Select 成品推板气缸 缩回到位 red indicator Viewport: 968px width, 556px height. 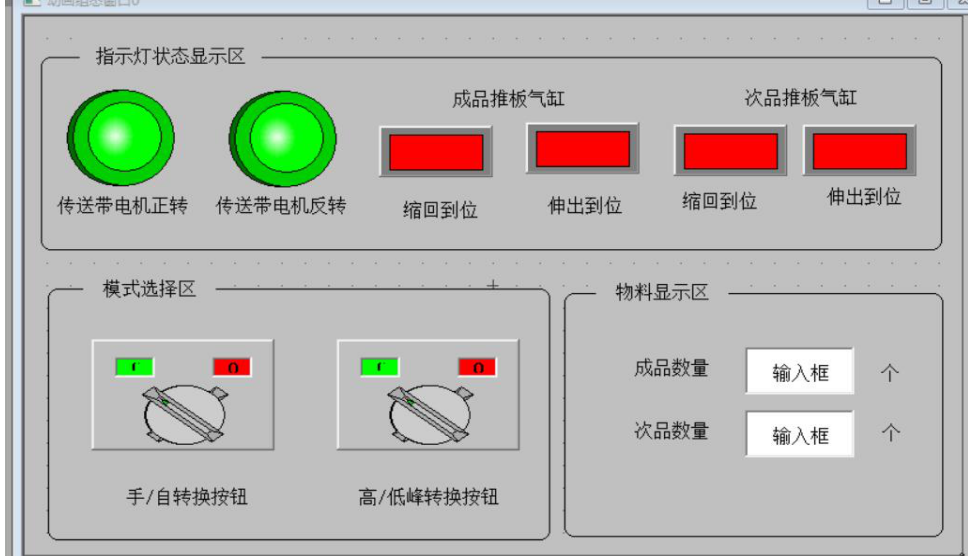(x=436, y=152)
